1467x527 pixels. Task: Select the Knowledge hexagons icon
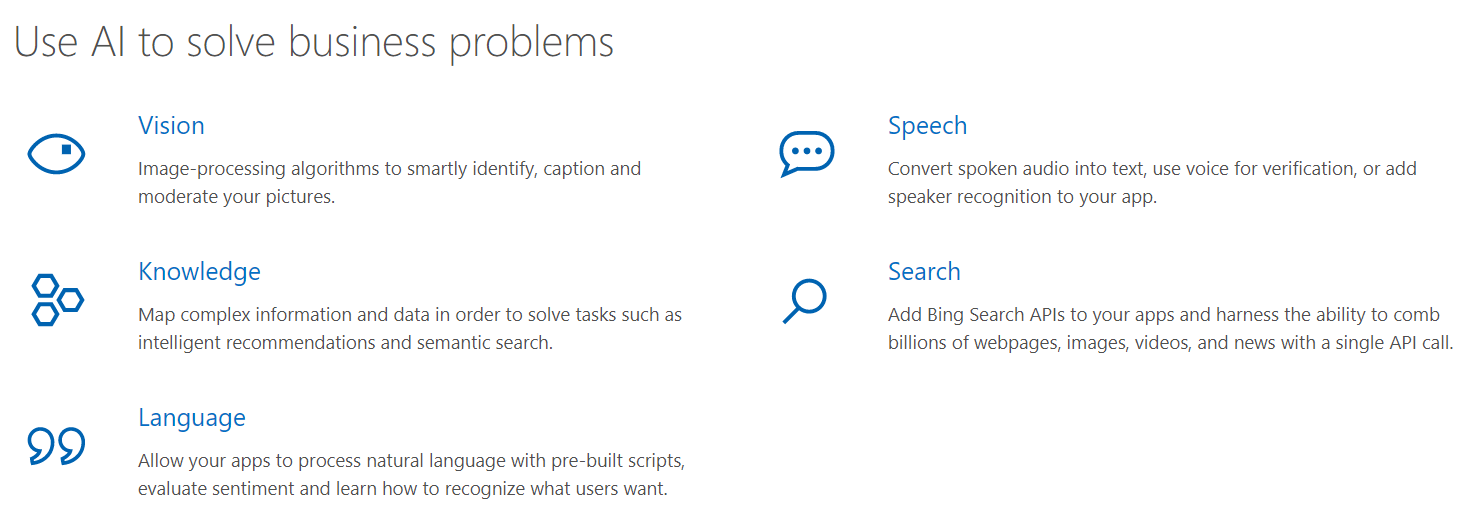pyautogui.click(x=56, y=299)
